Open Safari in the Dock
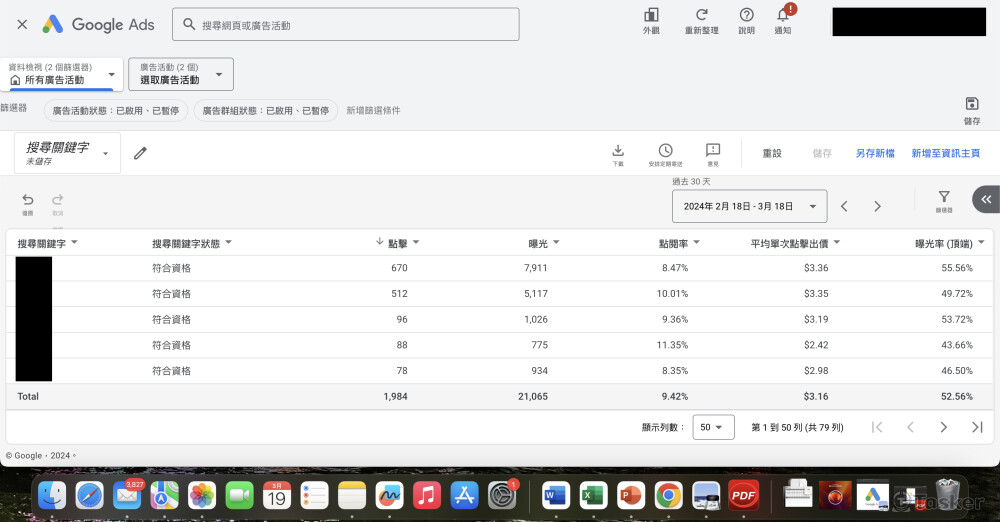The height and width of the screenshot is (522, 1000). [x=89, y=495]
